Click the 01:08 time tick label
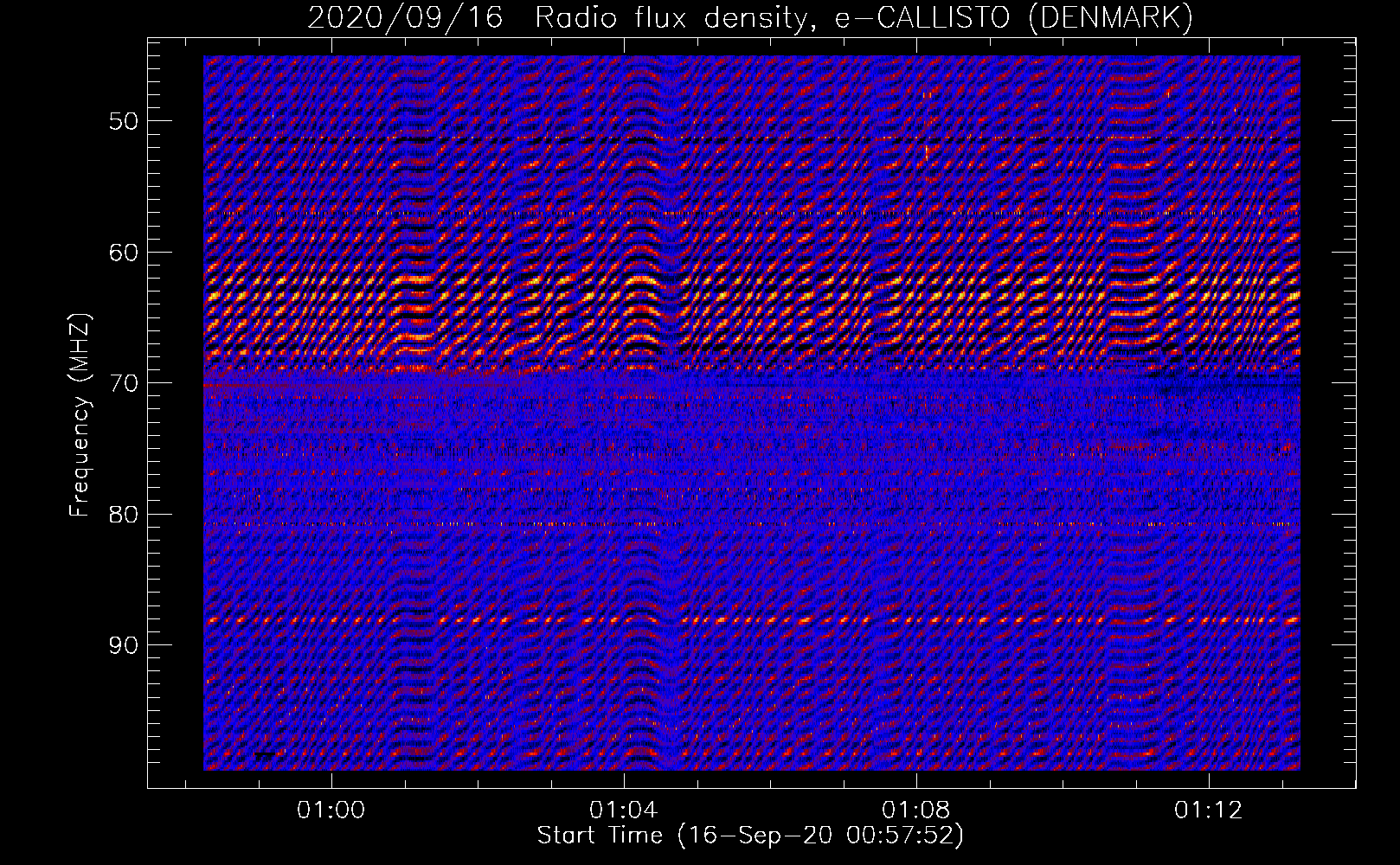 pos(915,811)
